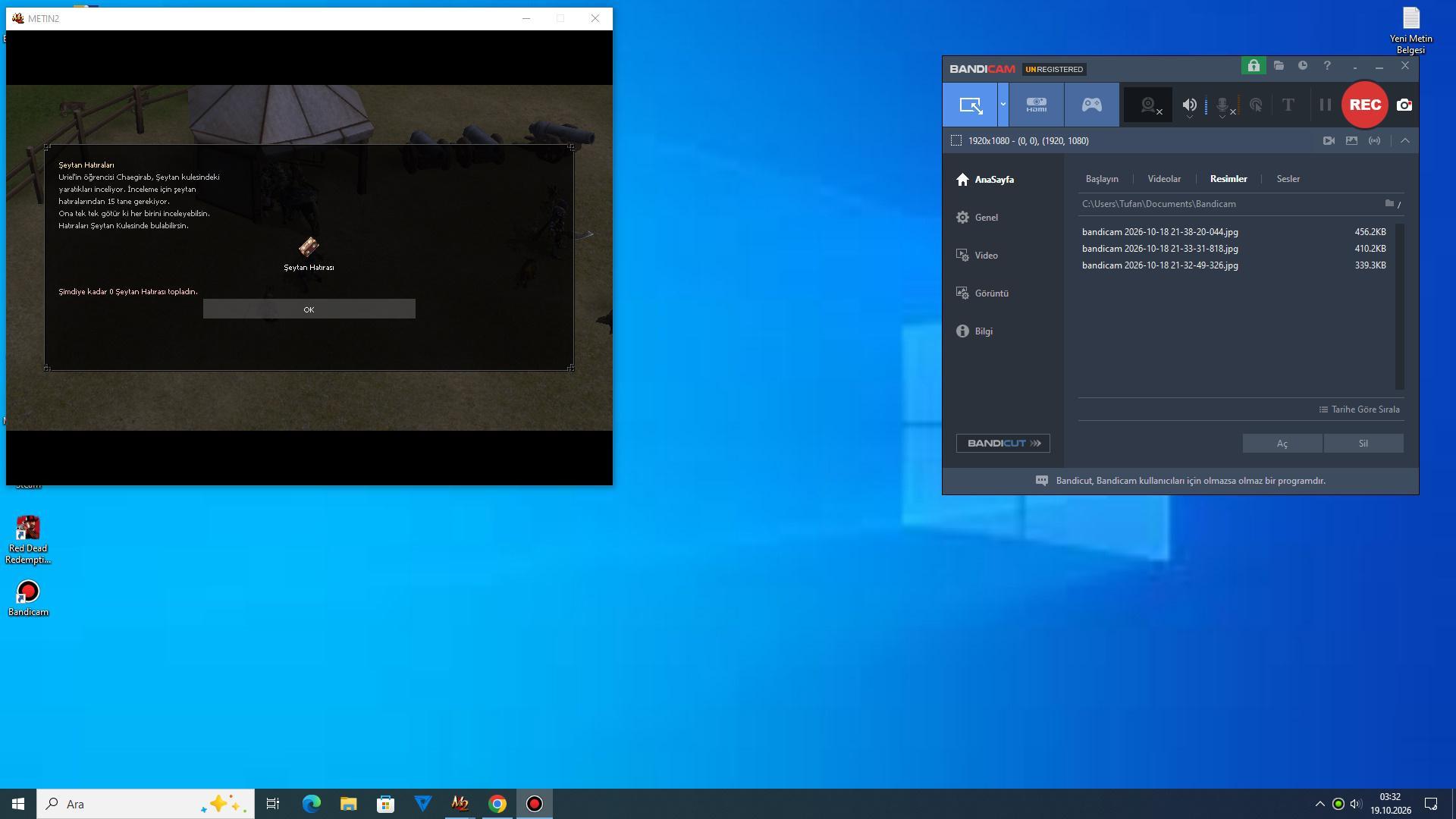Open the Bandicut link button
This screenshot has width=1456, height=819.
click(x=1003, y=444)
